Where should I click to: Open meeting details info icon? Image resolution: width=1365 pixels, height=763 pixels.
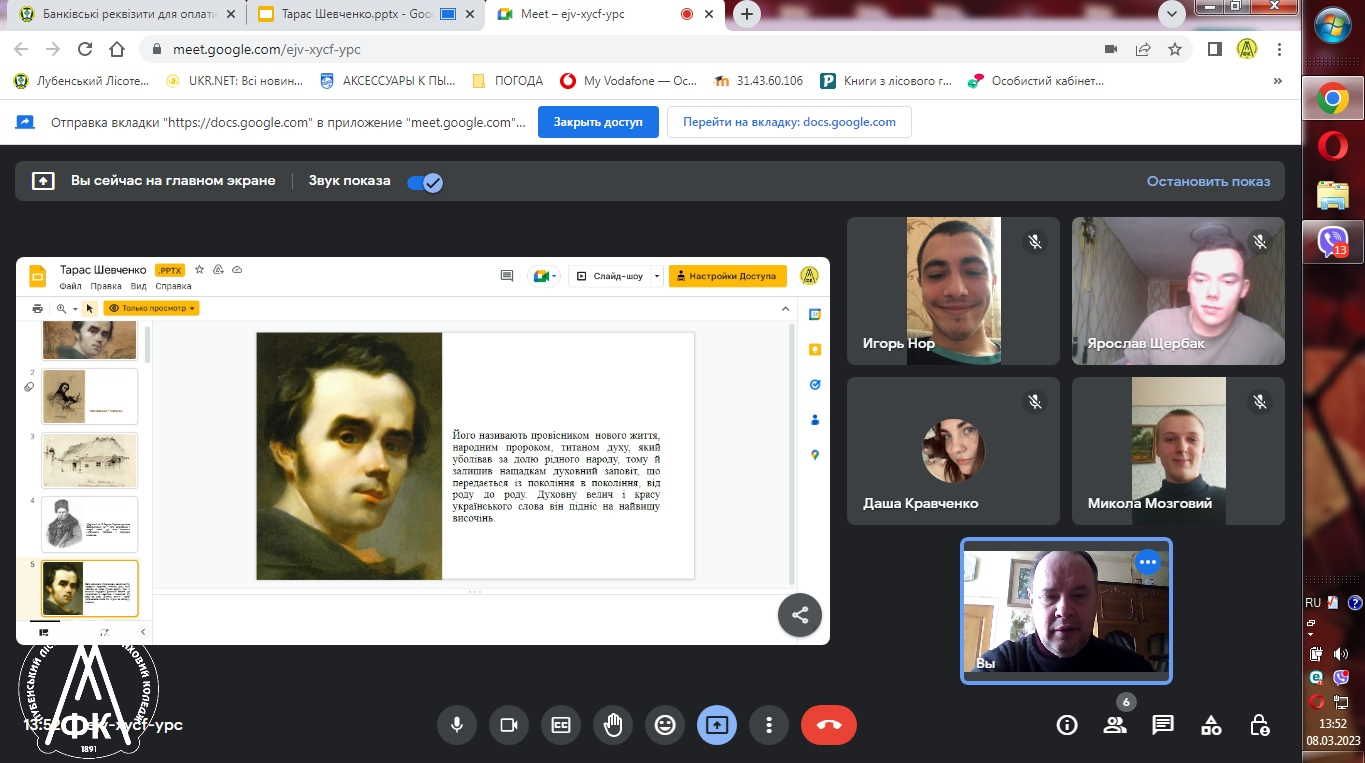[x=1067, y=725]
